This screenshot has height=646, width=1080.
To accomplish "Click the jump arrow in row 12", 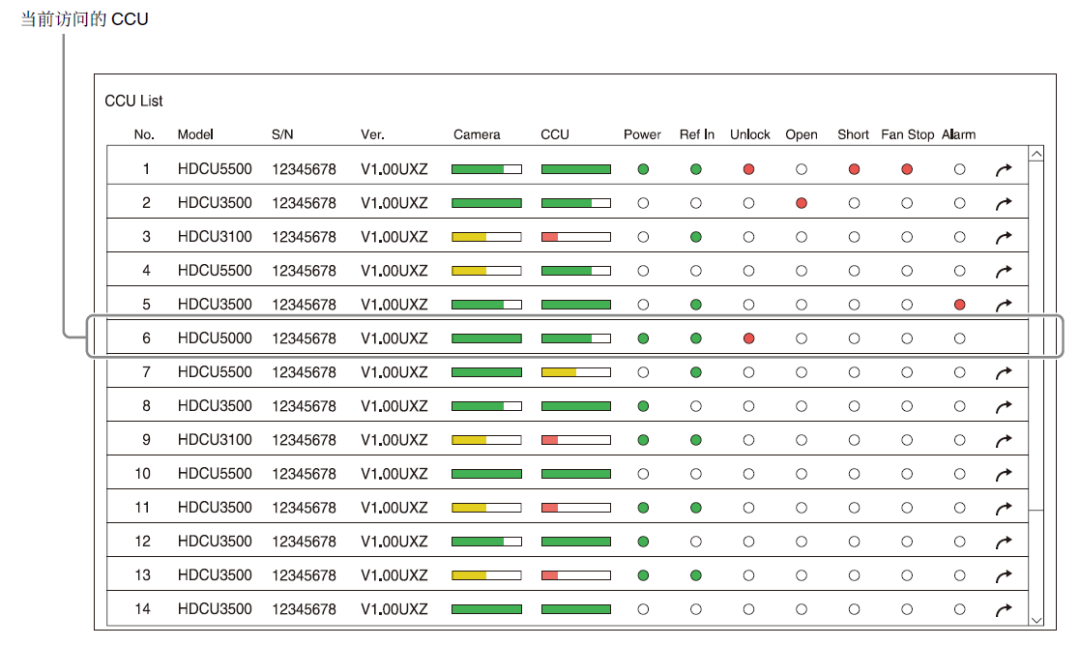I will (1004, 542).
